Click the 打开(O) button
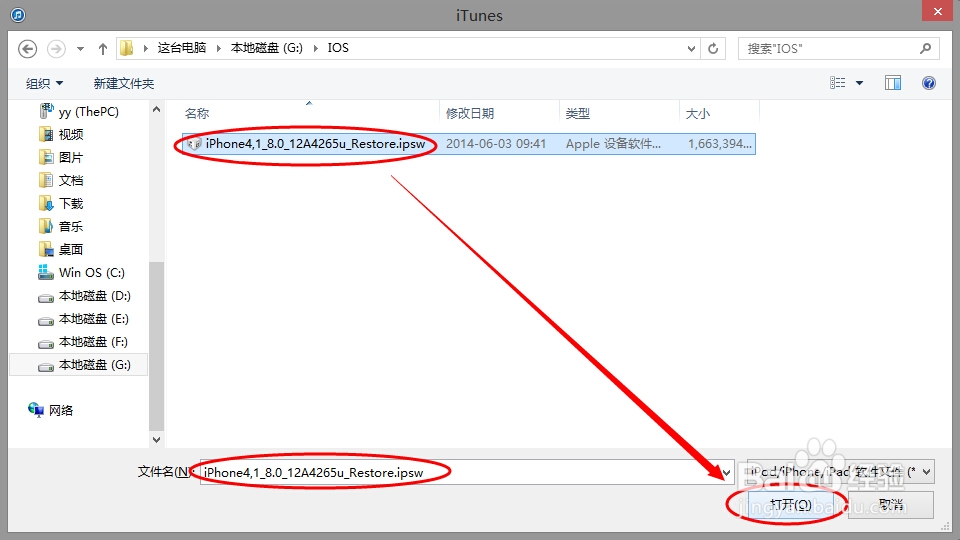960x540 pixels. pyautogui.click(x=790, y=504)
